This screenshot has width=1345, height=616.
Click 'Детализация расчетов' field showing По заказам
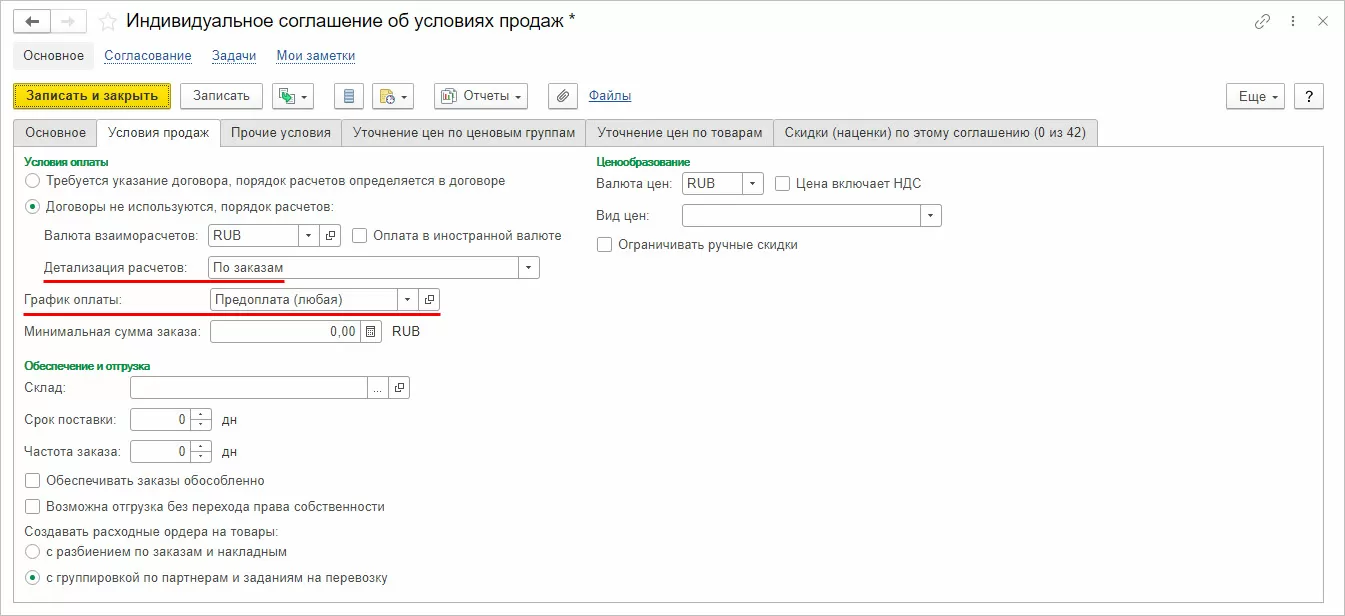click(364, 268)
